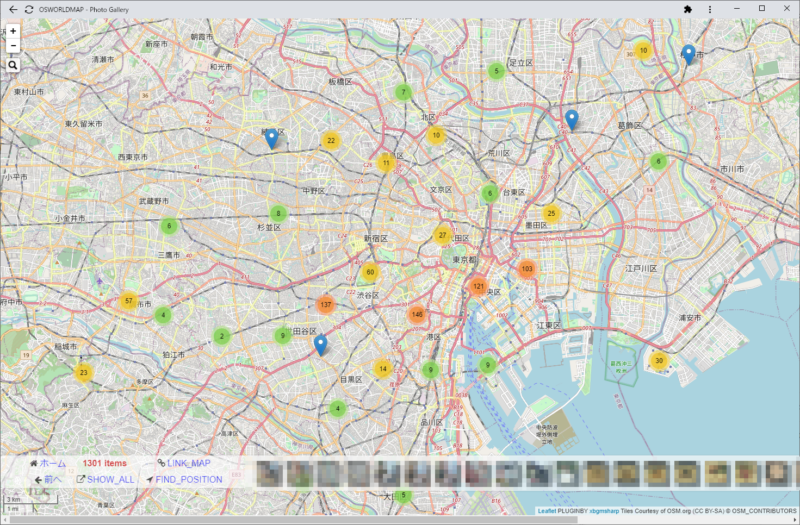Open the orange 146 photo cluster

pos(417,314)
